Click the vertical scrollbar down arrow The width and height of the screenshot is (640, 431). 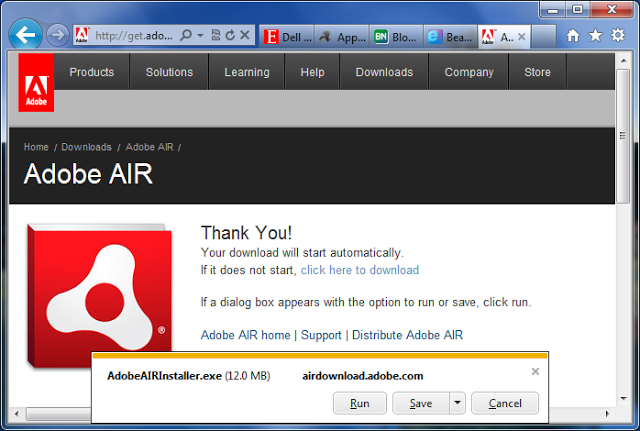click(623, 398)
